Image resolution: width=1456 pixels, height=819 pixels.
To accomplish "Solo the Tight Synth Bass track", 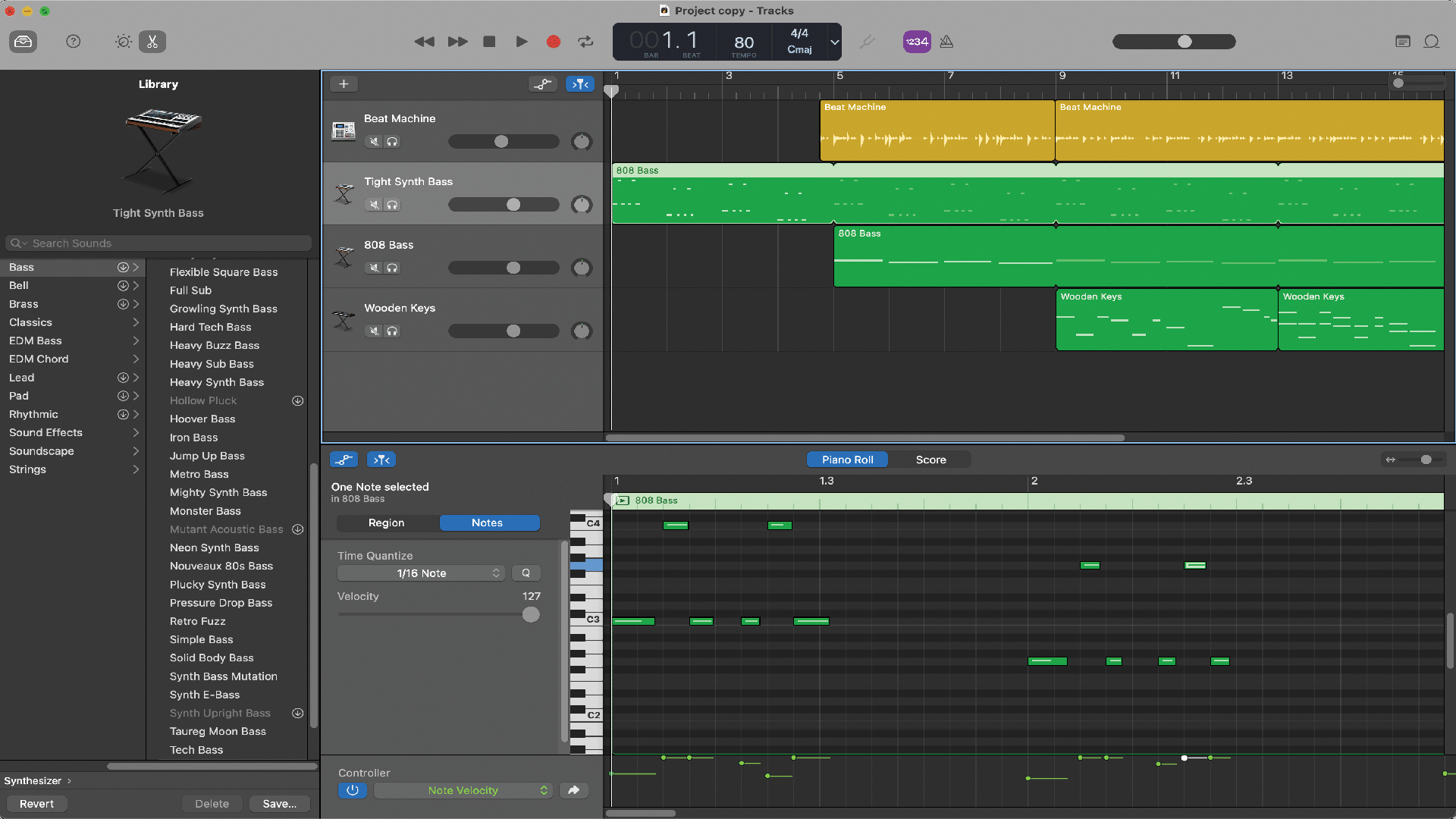I will [x=392, y=205].
